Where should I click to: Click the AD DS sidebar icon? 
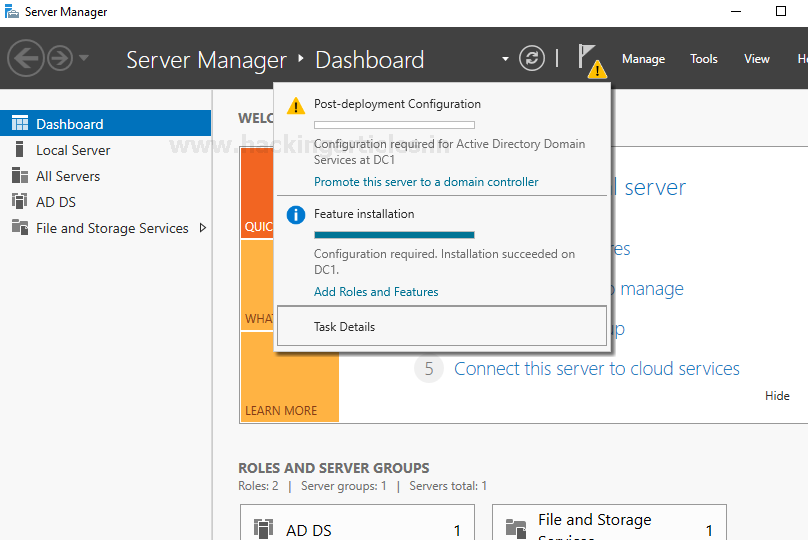point(19,202)
